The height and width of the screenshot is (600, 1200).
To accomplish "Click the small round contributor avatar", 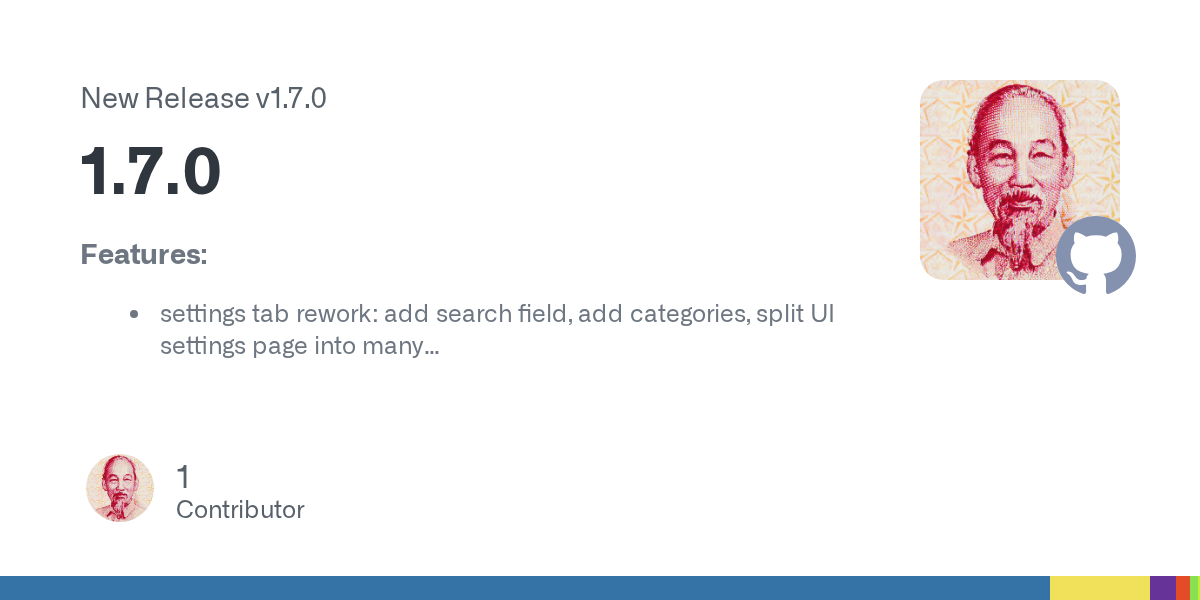I will pyautogui.click(x=120, y=488).
